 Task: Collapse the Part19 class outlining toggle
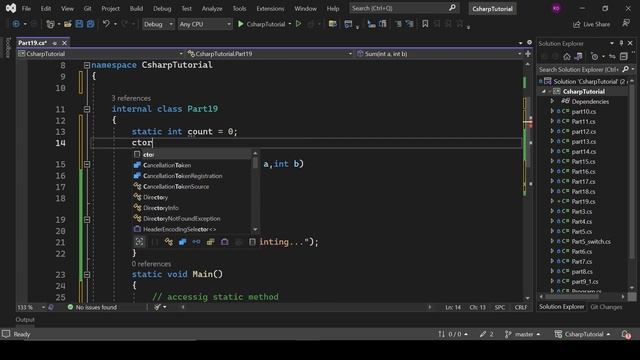point(87,109)
